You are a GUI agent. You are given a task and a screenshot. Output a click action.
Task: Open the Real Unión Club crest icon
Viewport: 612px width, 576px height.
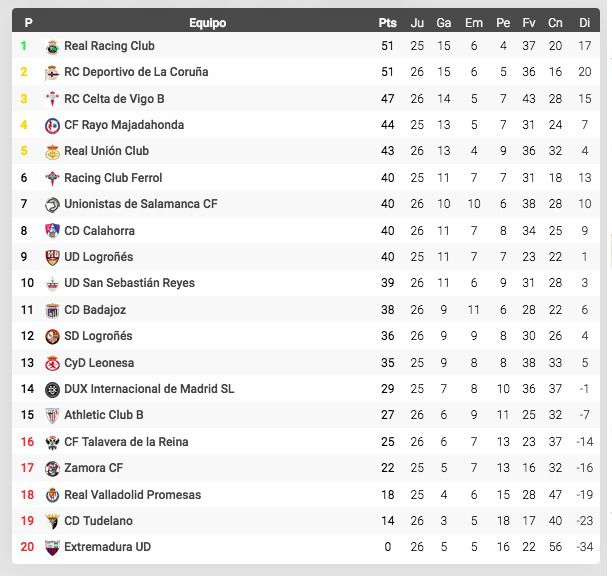click(52, 152)
